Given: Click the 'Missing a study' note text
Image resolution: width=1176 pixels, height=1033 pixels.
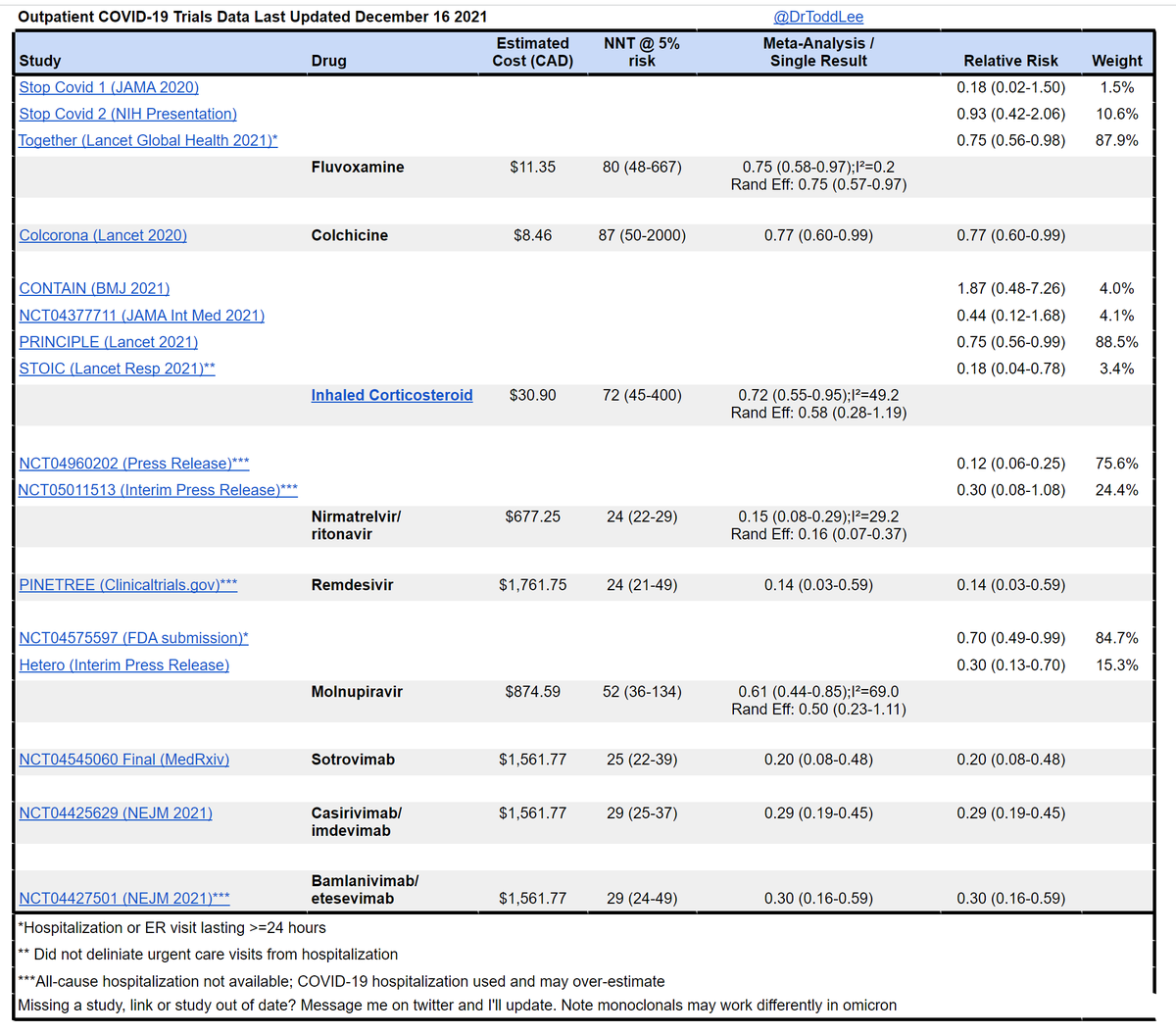Looking at the screenshot, I should tap(457, 1006).
